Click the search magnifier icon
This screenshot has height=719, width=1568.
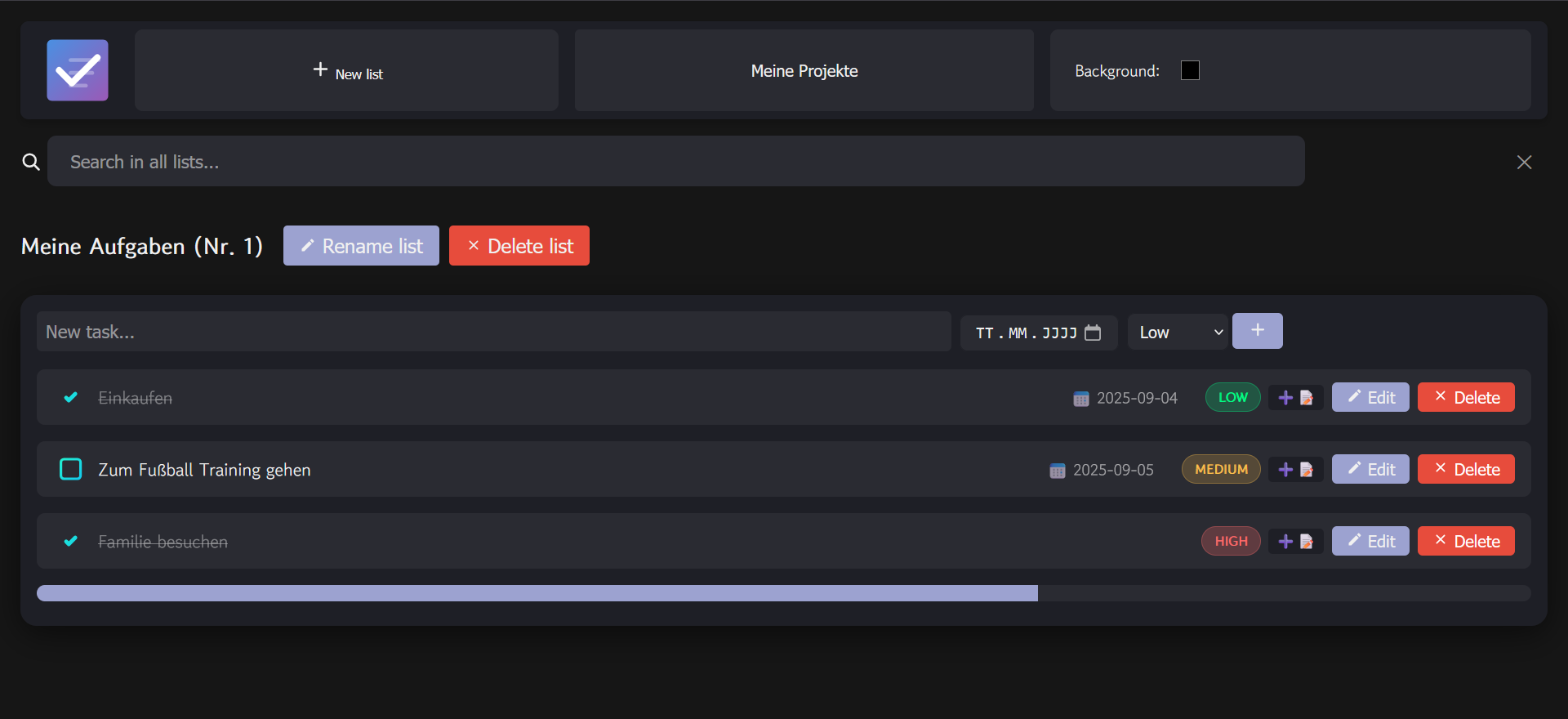pos(31,162)
